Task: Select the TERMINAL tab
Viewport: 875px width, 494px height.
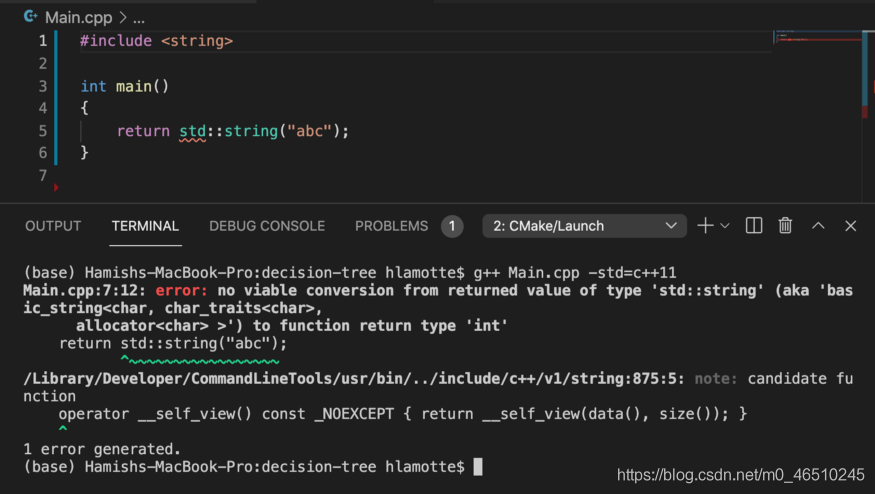Action: [x=145, y=226]
